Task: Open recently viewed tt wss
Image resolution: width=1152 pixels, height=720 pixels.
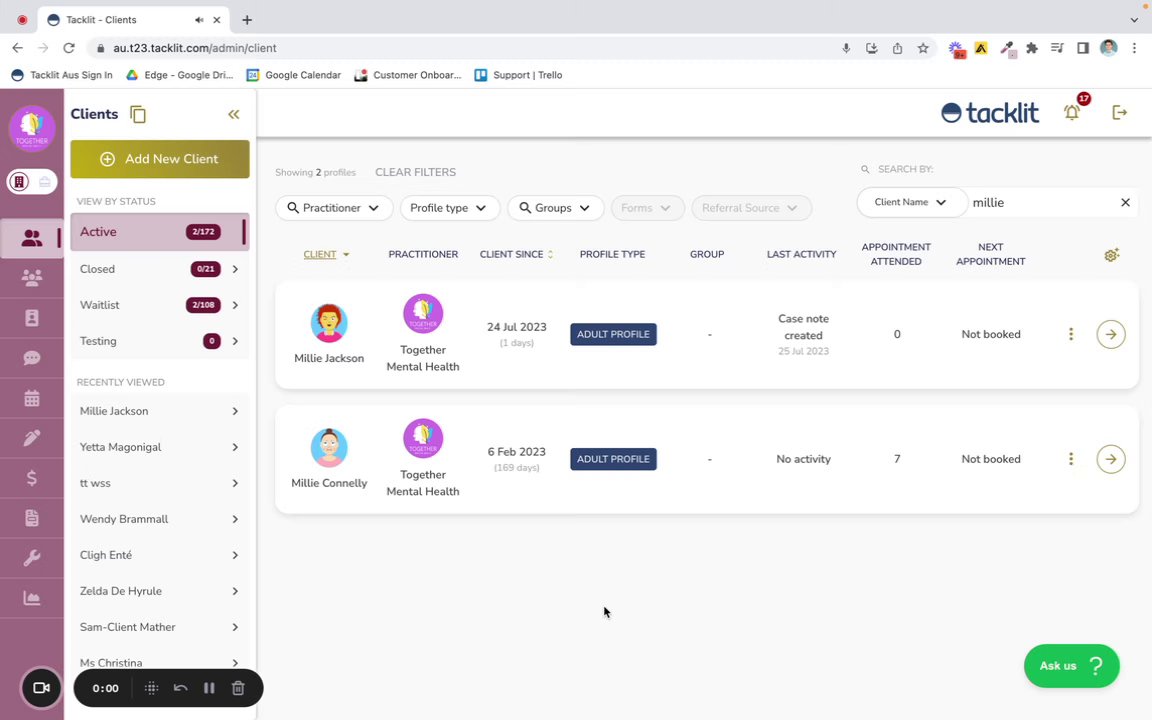Action: coord(159,483)
